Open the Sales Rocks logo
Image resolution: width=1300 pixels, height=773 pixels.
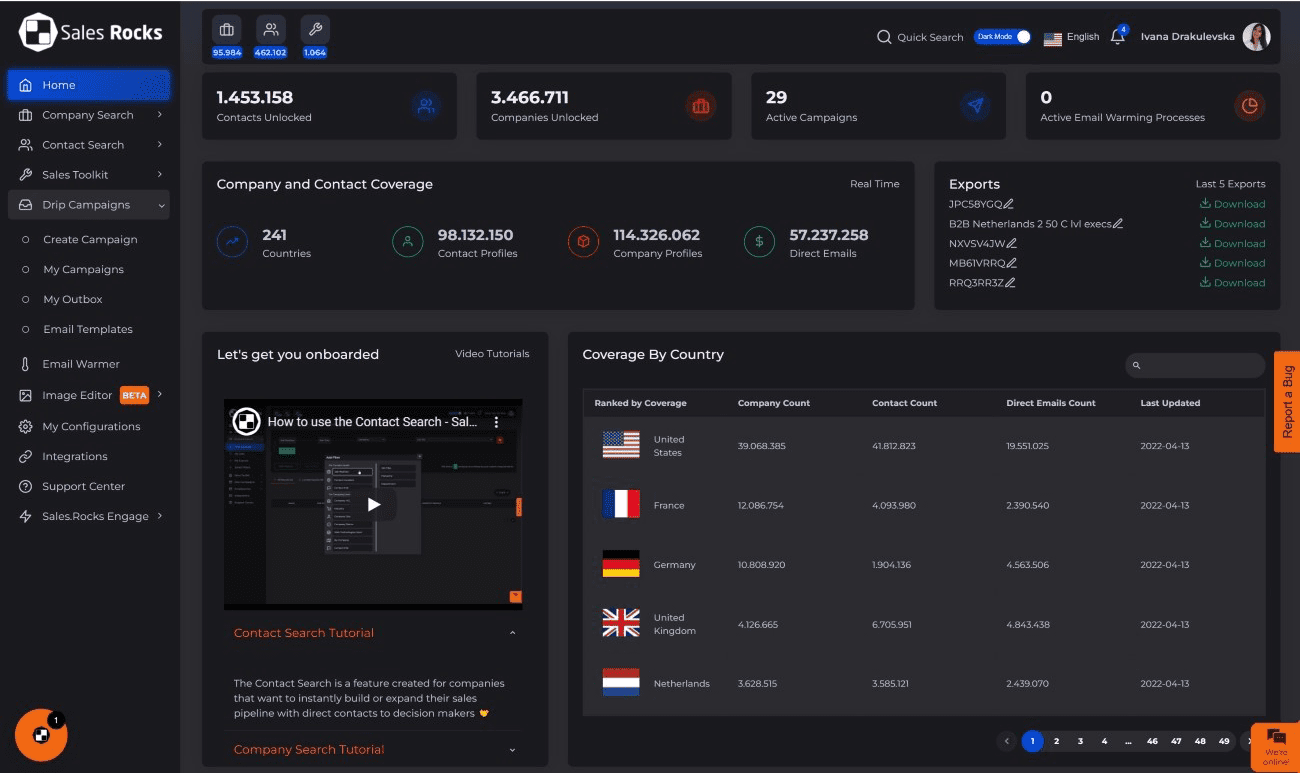click(x=90, y=32)
